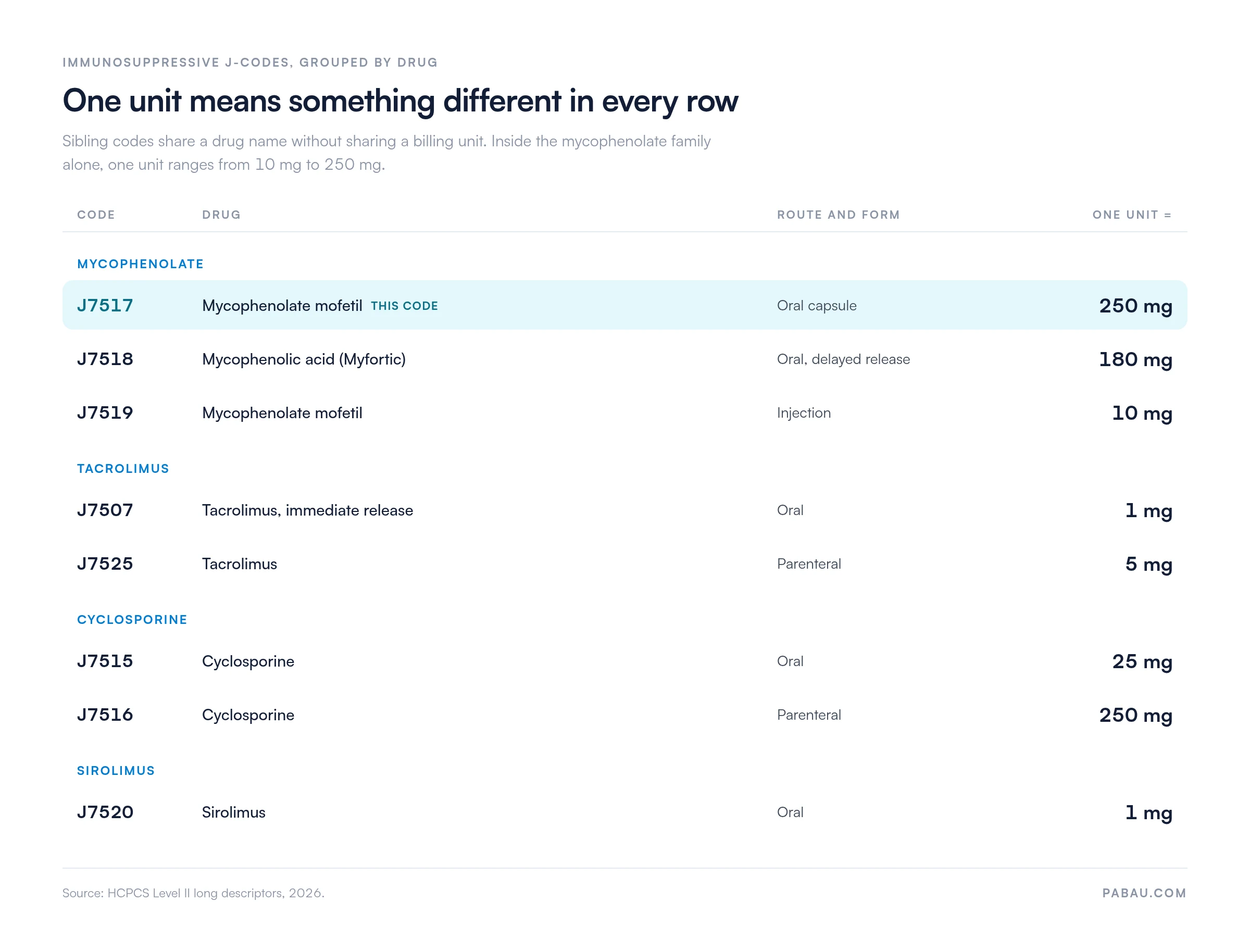Viewport: 1250px width, 952px height.
Task: Click the J7520 Sirolimus code
Action: (x=105, y=812)
